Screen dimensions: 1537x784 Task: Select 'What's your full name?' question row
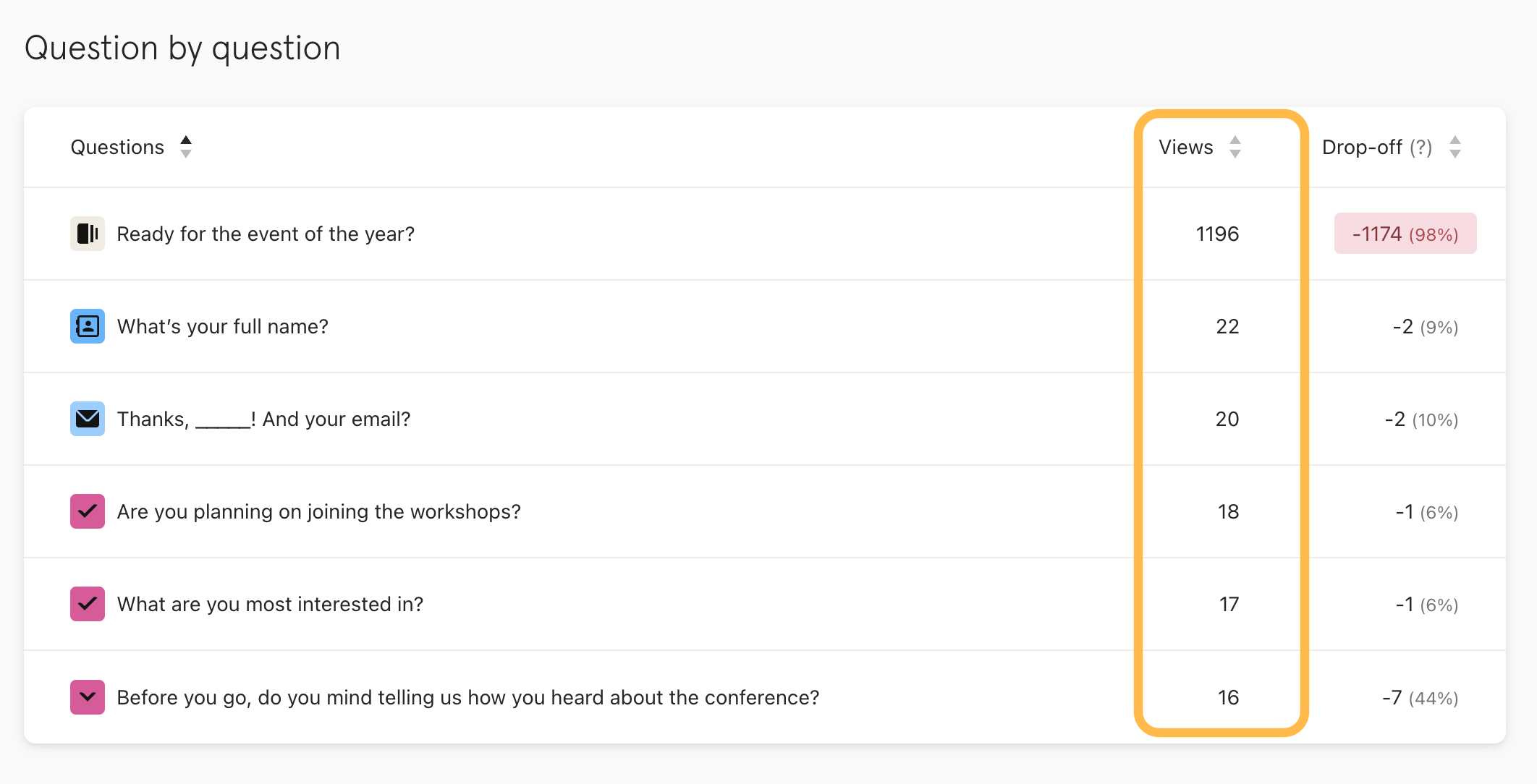pos(223,327)
